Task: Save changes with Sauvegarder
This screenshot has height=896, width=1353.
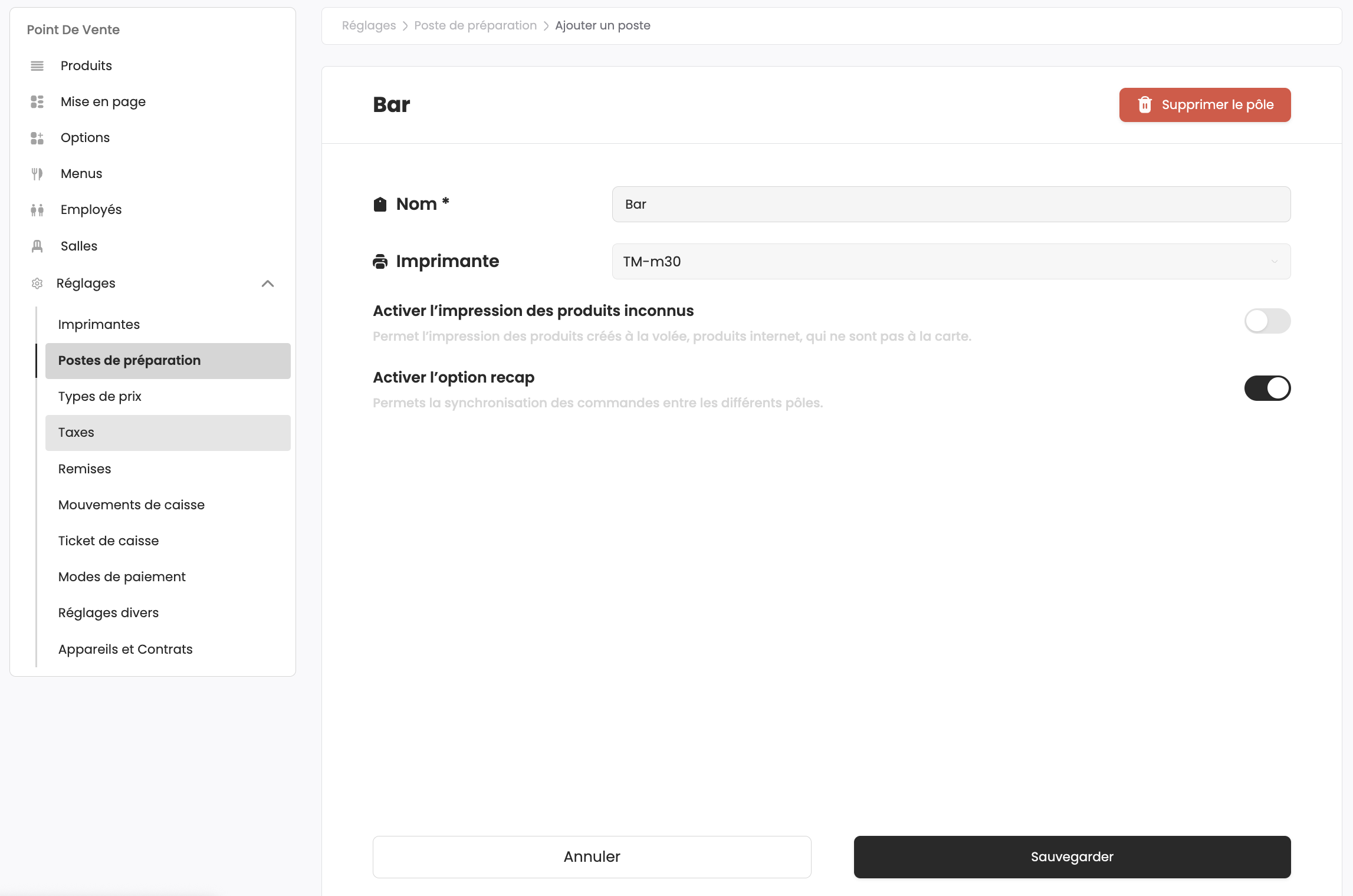Action: [1072, 857]
